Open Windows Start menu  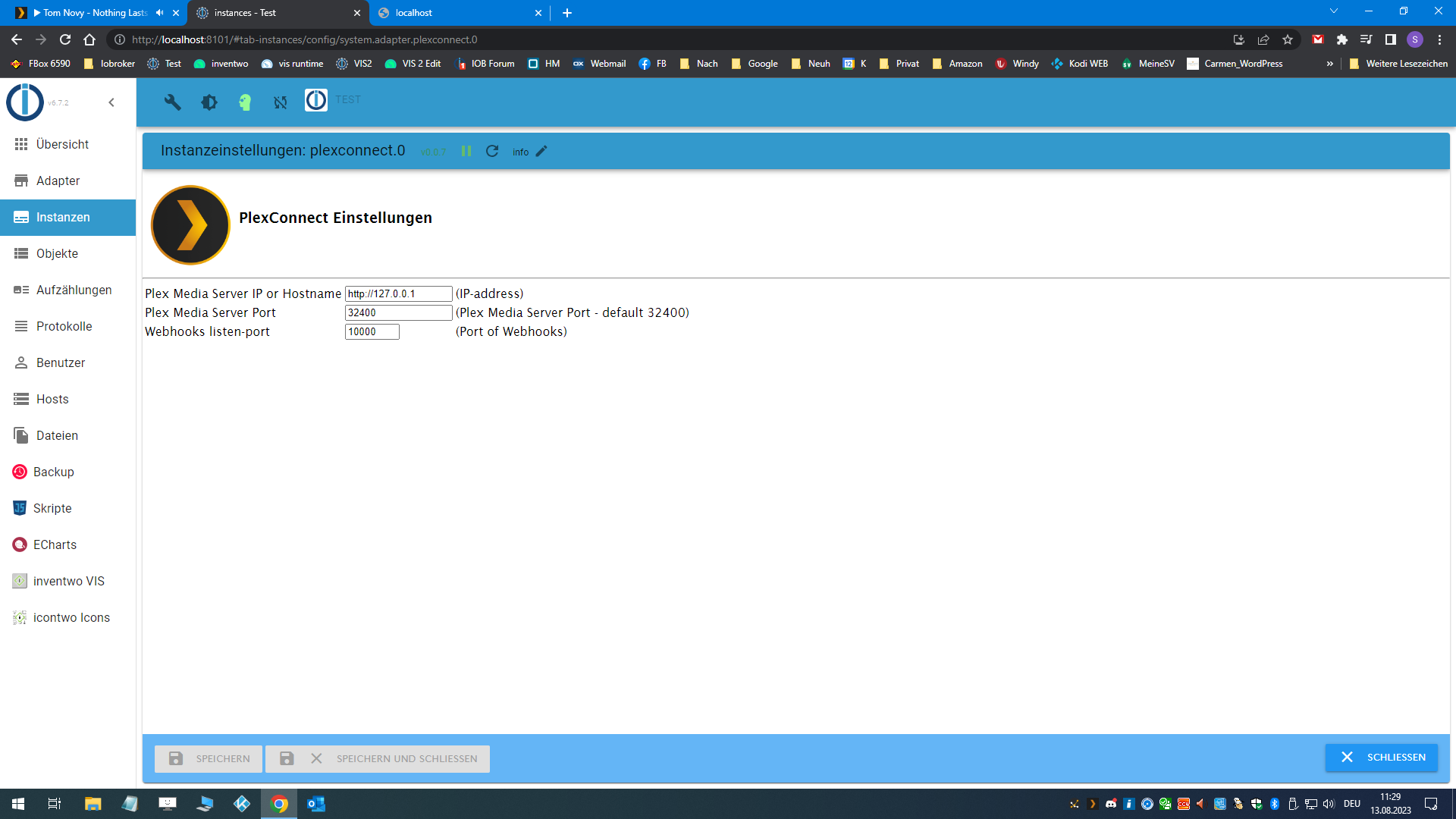tap(18, 804)
